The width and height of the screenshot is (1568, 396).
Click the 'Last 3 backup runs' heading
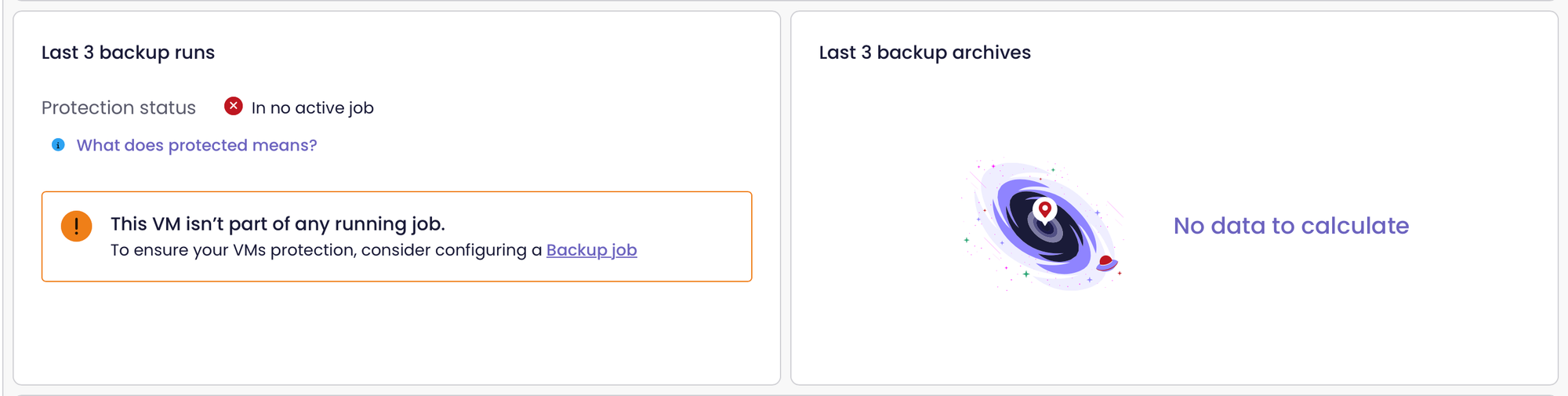coord(128,53)
